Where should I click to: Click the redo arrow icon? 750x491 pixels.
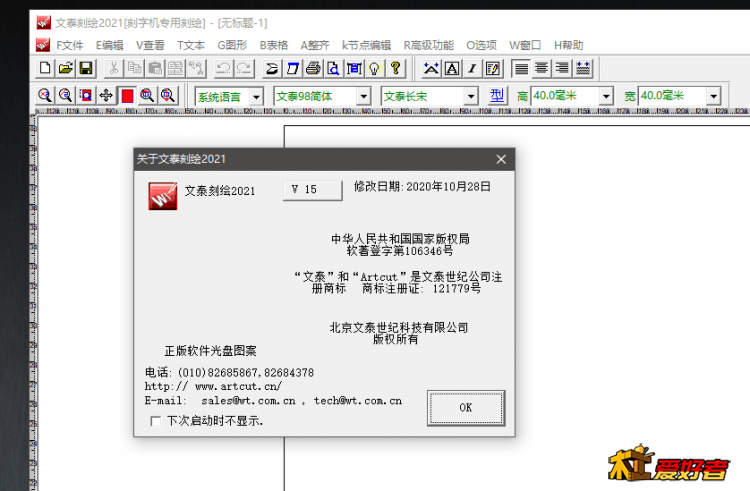click(244, 68)
